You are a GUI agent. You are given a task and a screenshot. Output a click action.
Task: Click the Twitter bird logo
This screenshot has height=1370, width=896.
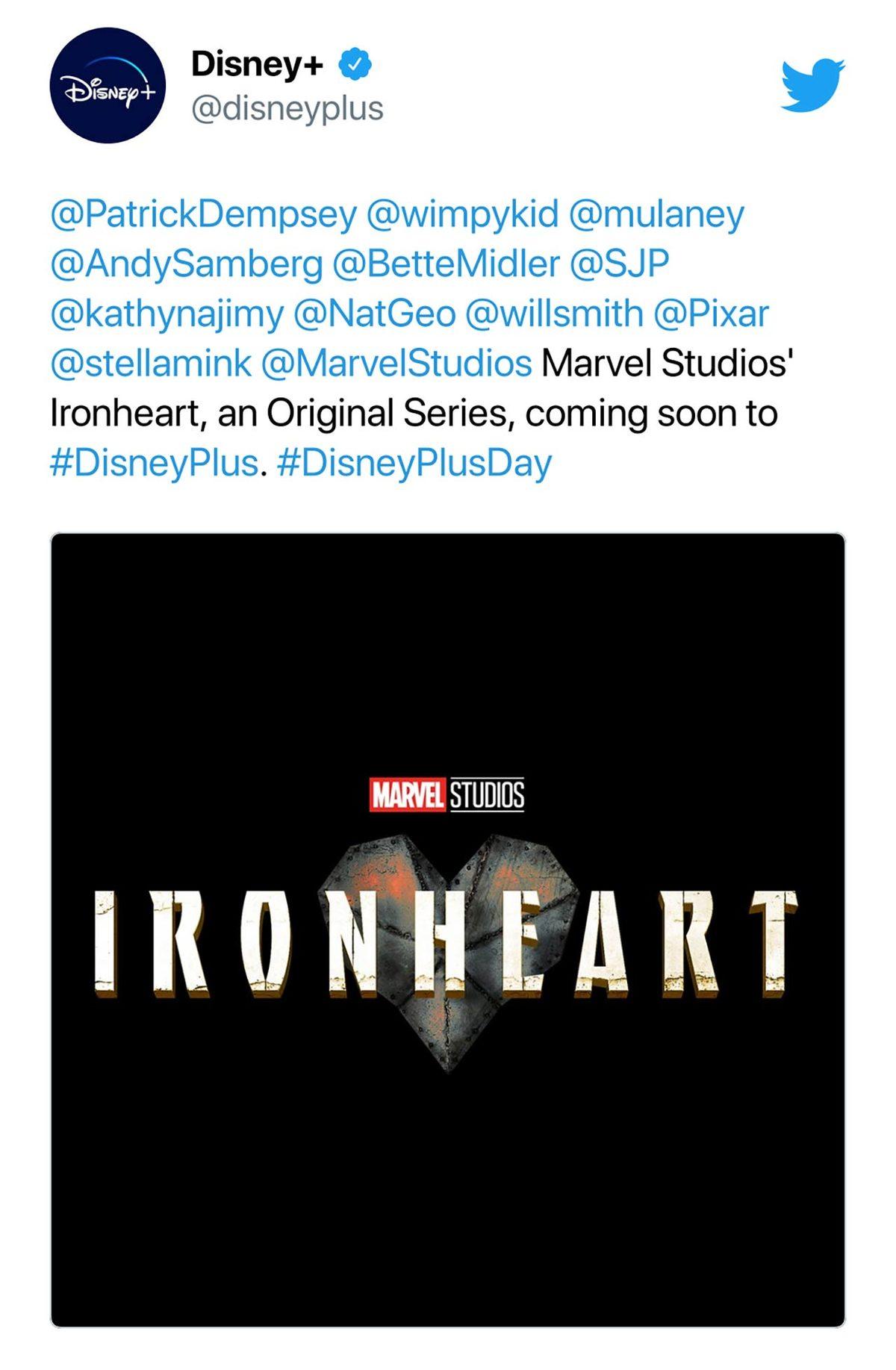[812, 85]
